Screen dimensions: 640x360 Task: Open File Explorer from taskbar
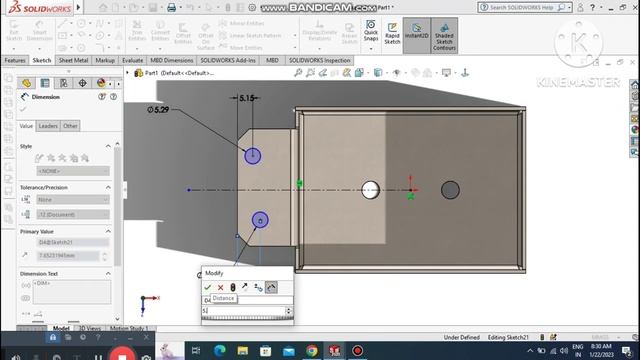pos(243,351)
